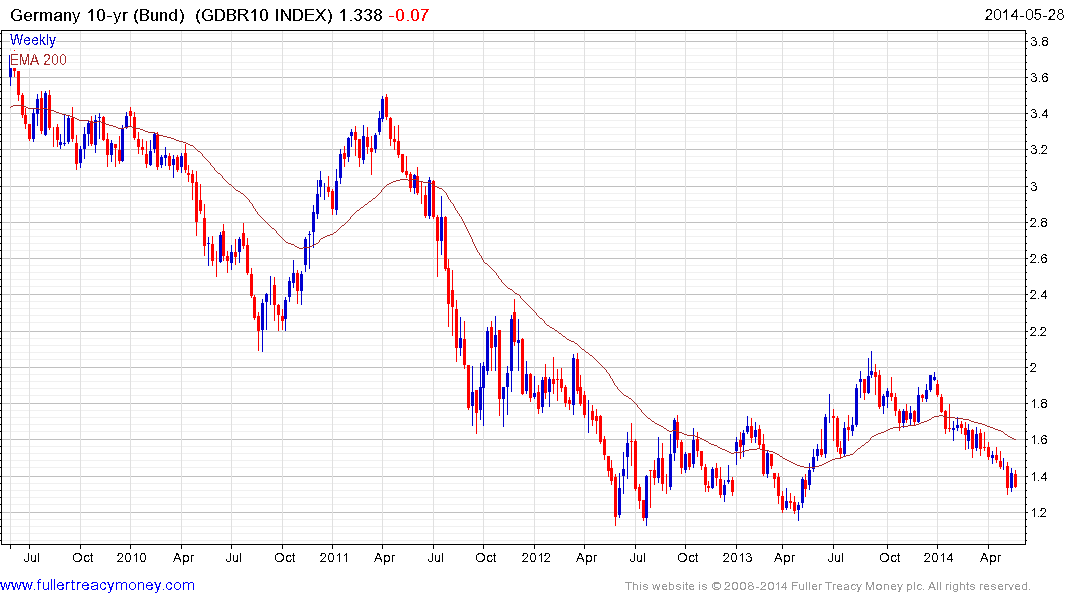This screenshot has width=1075, height=600.
Task: Select the copyright notice text
Action: click(x=828, y=586)
